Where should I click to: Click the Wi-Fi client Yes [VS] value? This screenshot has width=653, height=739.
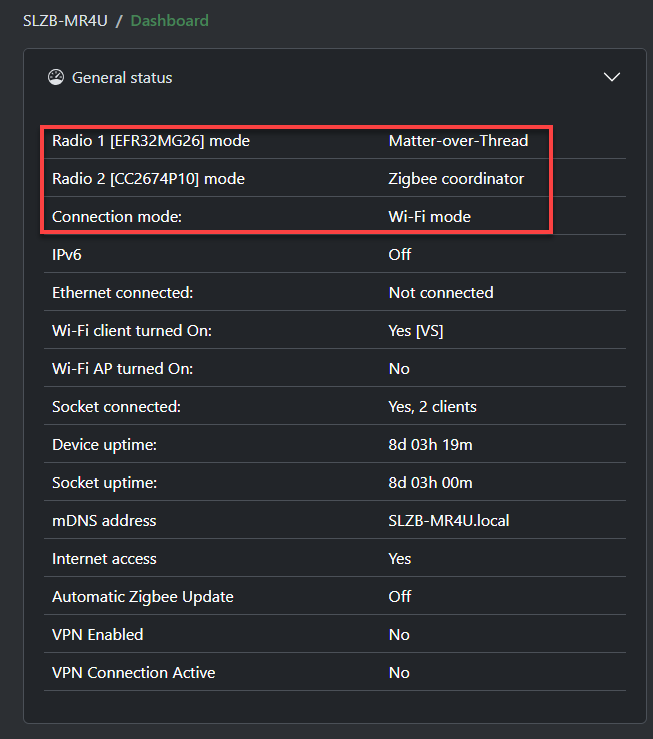(416, 331)
